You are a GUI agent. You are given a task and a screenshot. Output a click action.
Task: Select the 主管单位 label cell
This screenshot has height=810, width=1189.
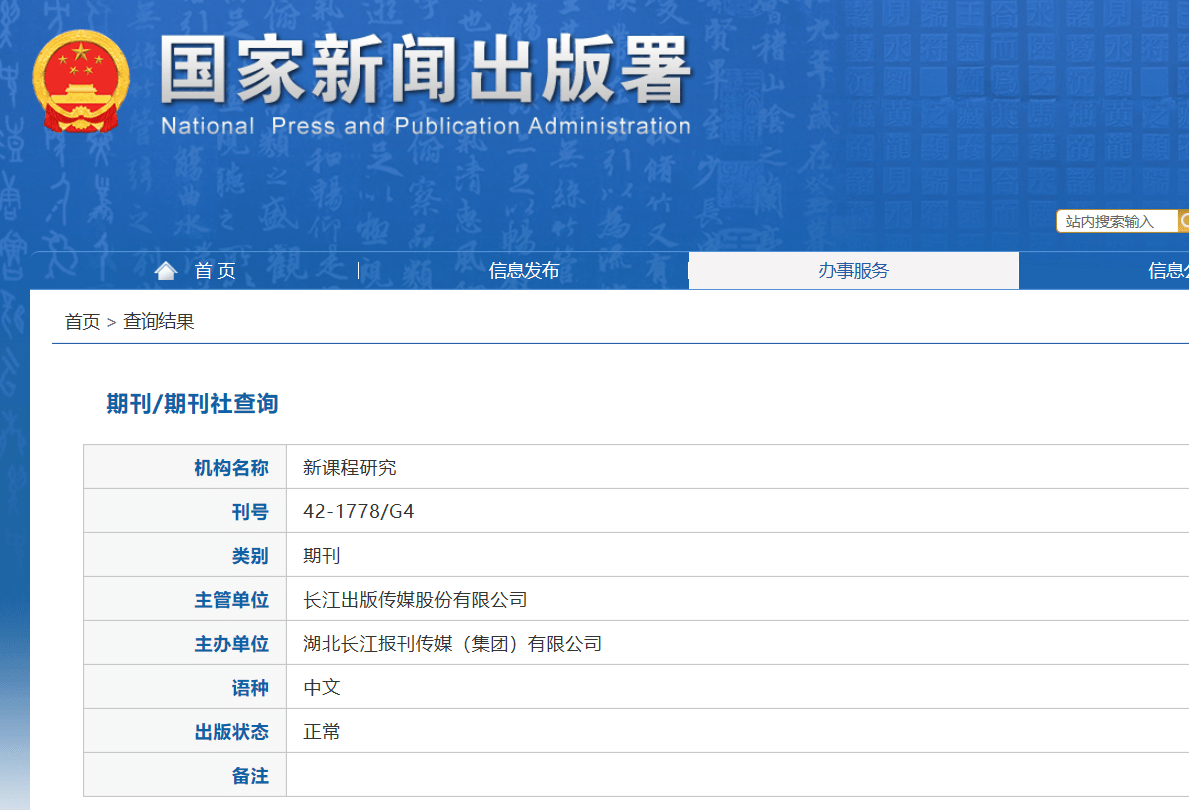(185, 599)
